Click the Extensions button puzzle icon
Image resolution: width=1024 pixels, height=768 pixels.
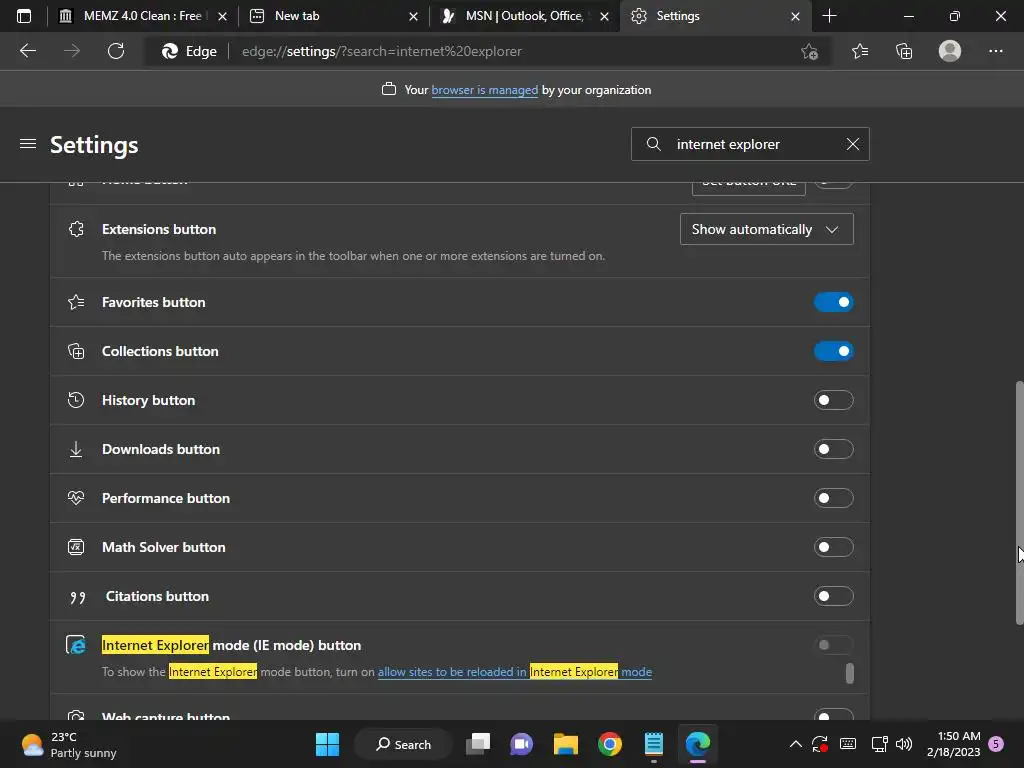76,229
